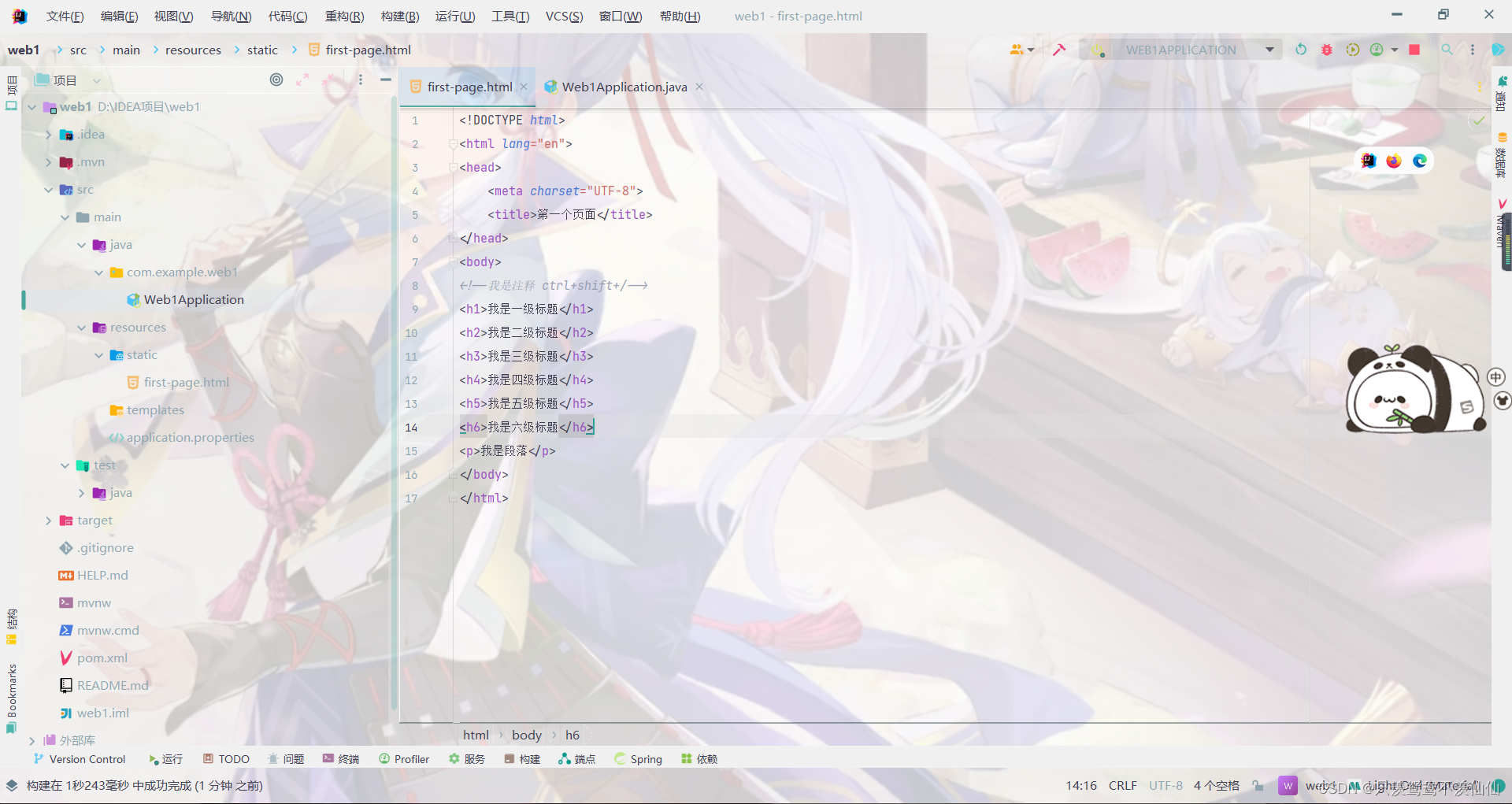Rerun the application with the reload icon
1512x804 pixels.
(x=1301, y=50)
